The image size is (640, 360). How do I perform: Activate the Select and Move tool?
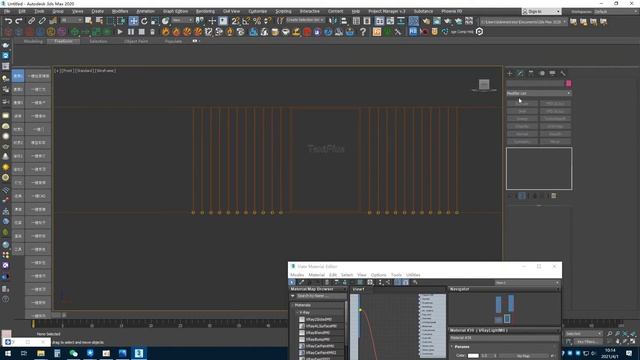pyautogui.click(x=133, y=21)
